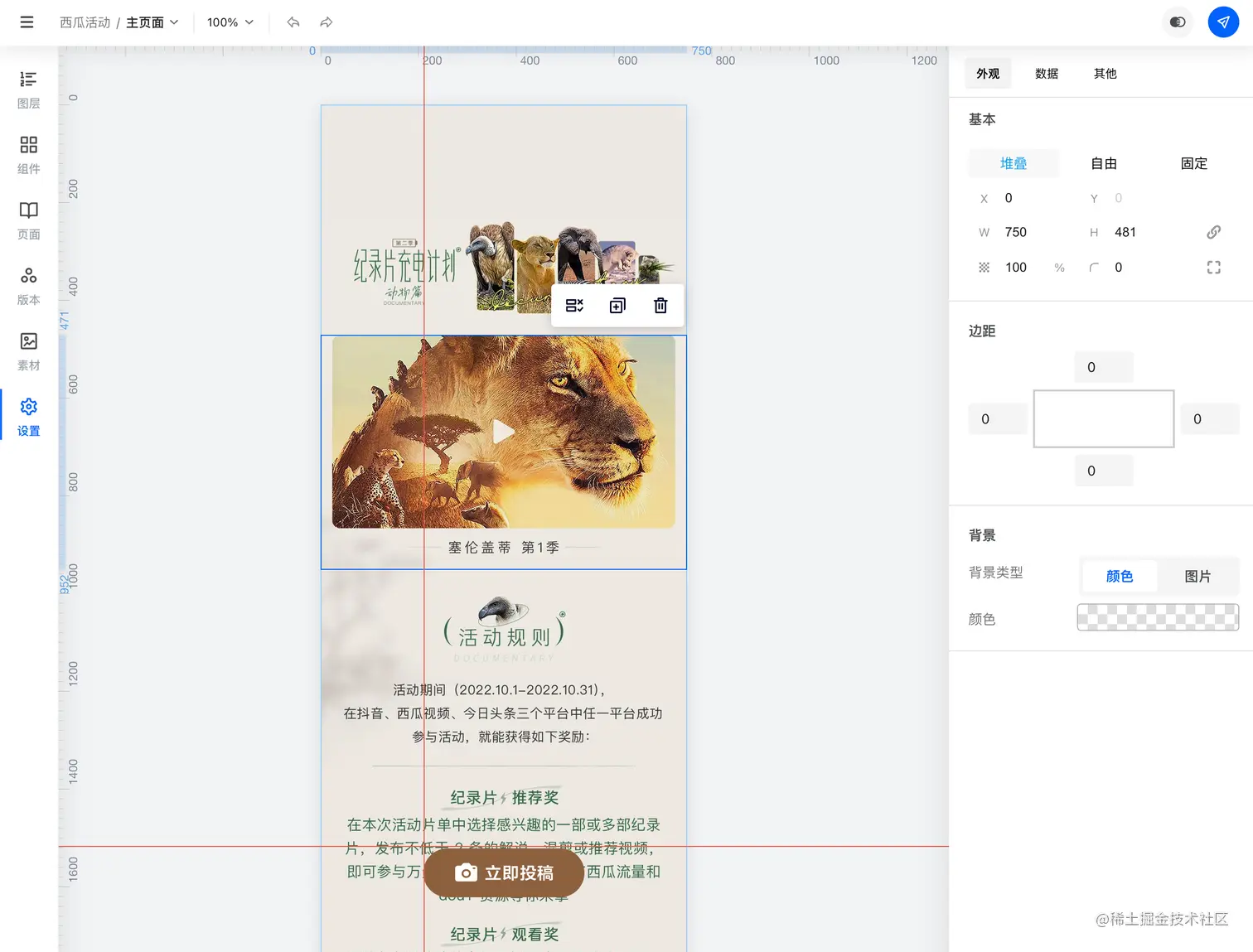The image size is (1253, 952).
Task: Open the zoom 100% dropdown
Action: click(x=230, y=22)
